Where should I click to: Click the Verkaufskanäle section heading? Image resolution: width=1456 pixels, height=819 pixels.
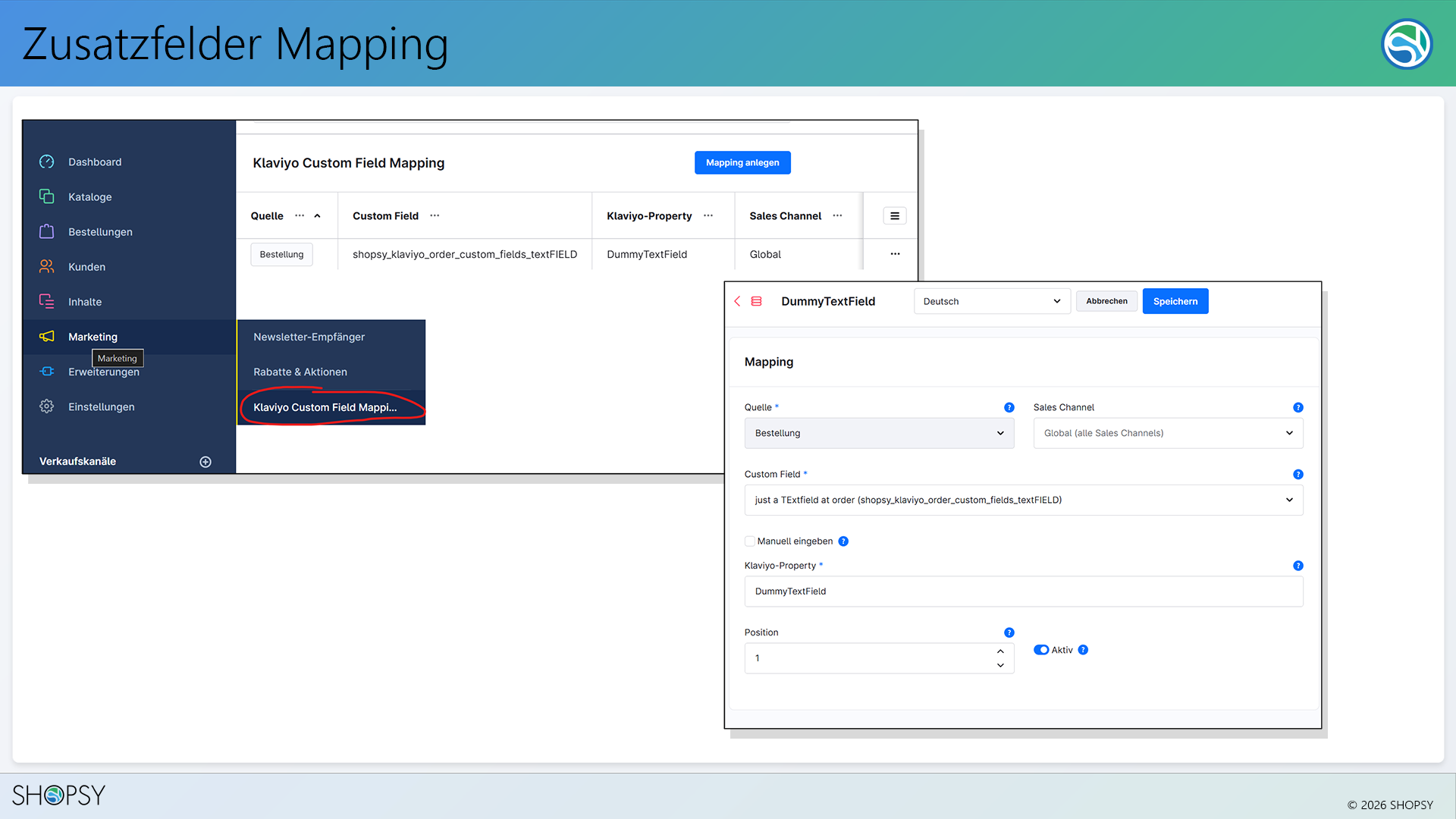pyautogui.click(x=77, y=461)
